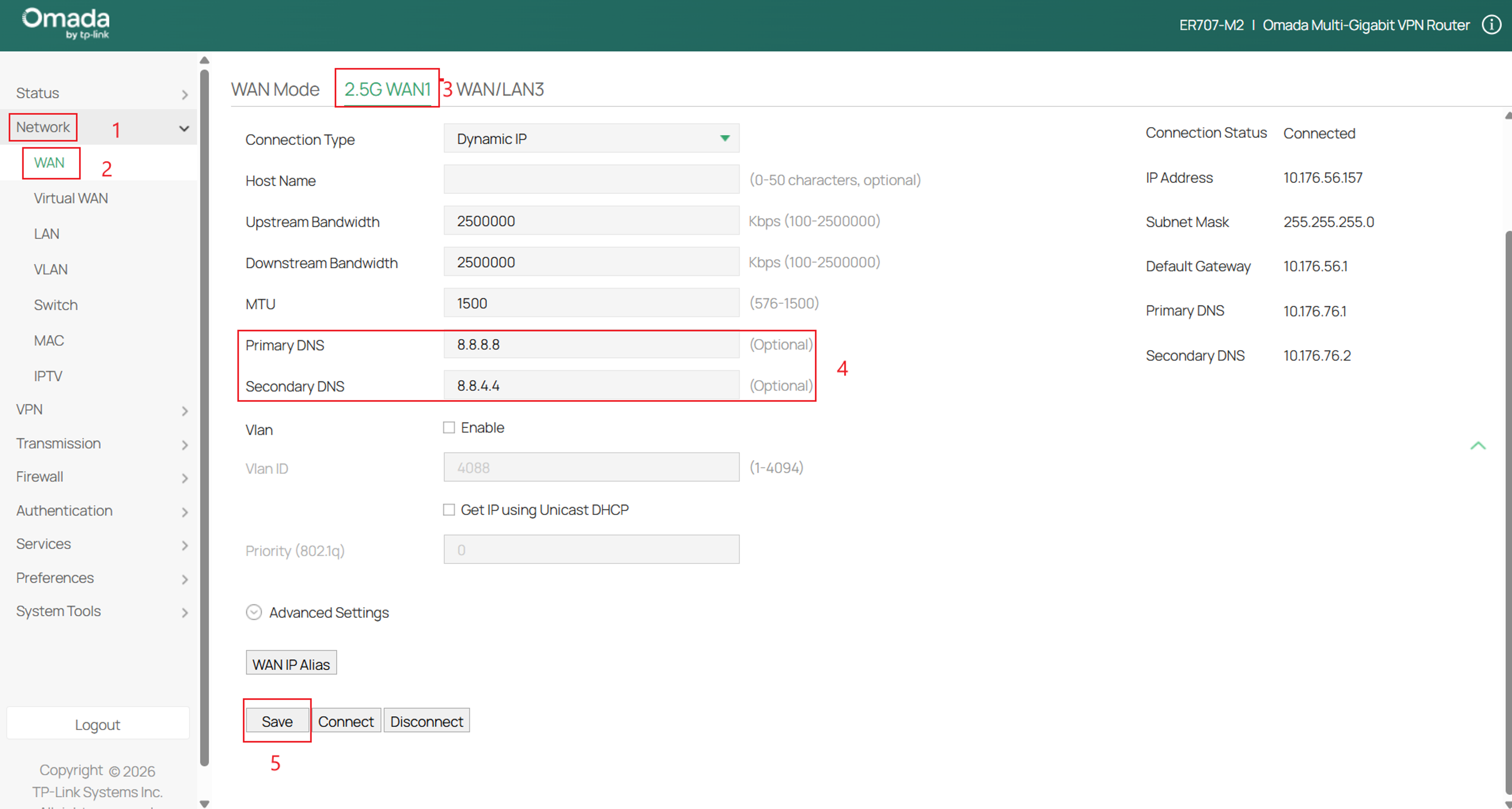Image resolution: width=1512 pixels, height=809 pixels.
Task: Click the Disconnect button
Action: (427, 721)
